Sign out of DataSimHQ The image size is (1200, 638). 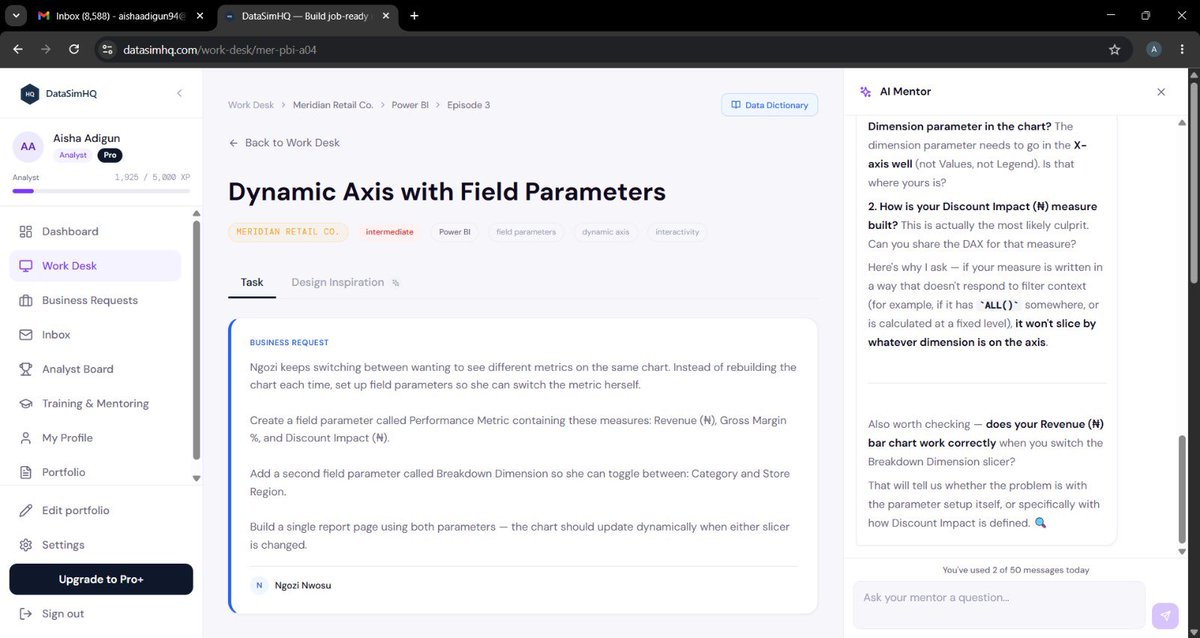coord(100,614)
